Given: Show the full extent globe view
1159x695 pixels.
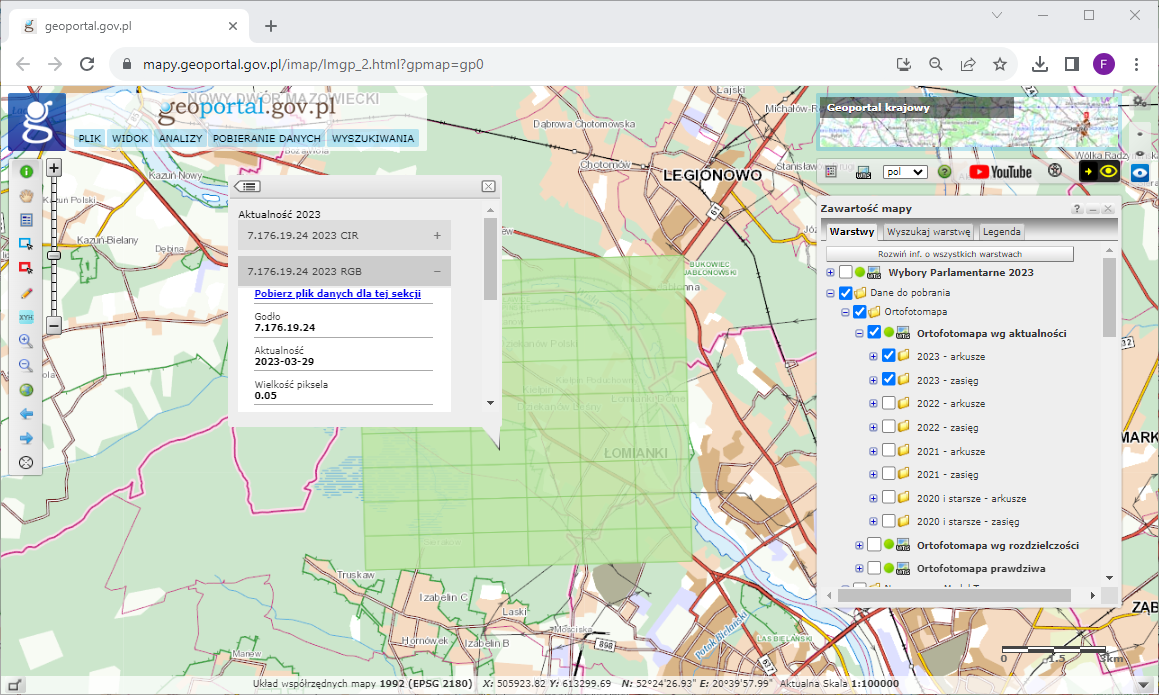Looking at the screenshot, I should click(26, 389).
